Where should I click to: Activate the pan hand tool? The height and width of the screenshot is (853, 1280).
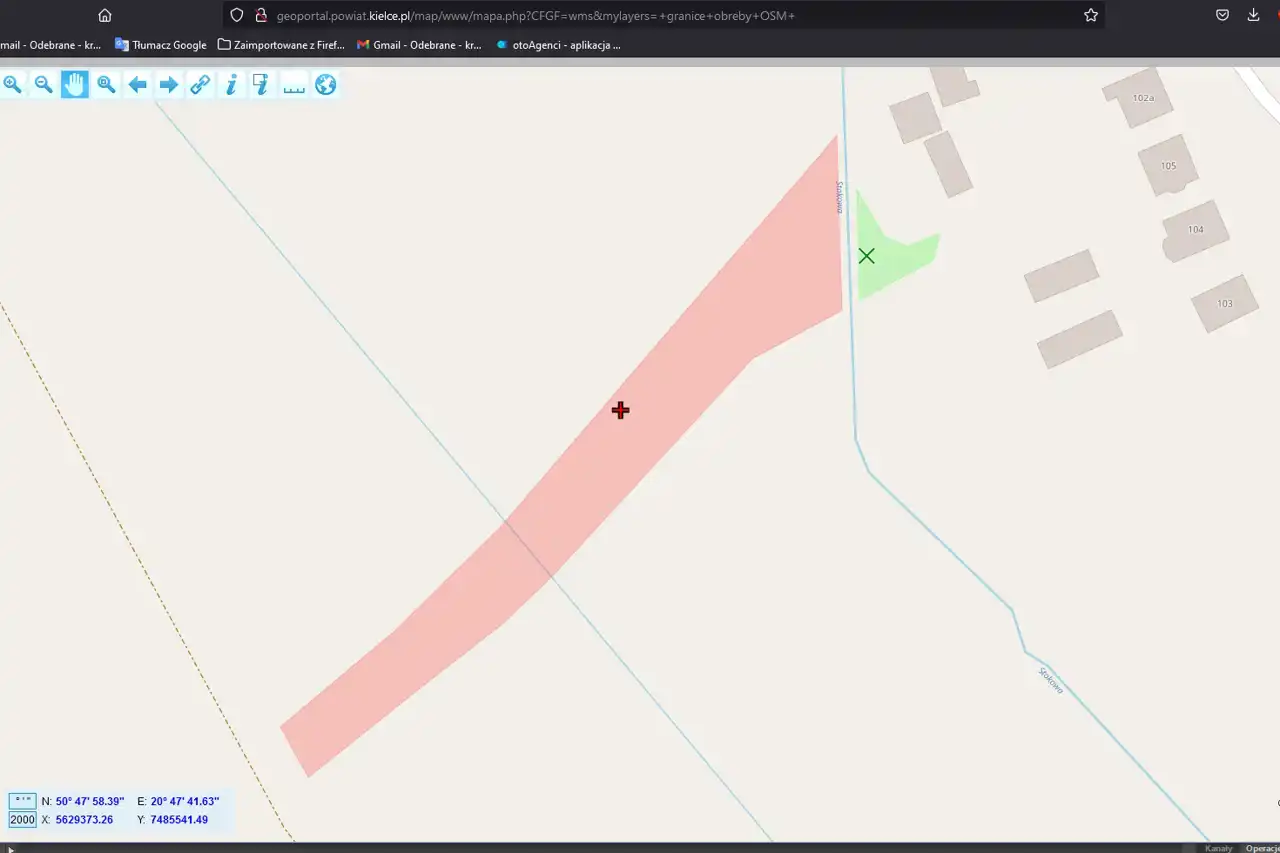(75, 85)
